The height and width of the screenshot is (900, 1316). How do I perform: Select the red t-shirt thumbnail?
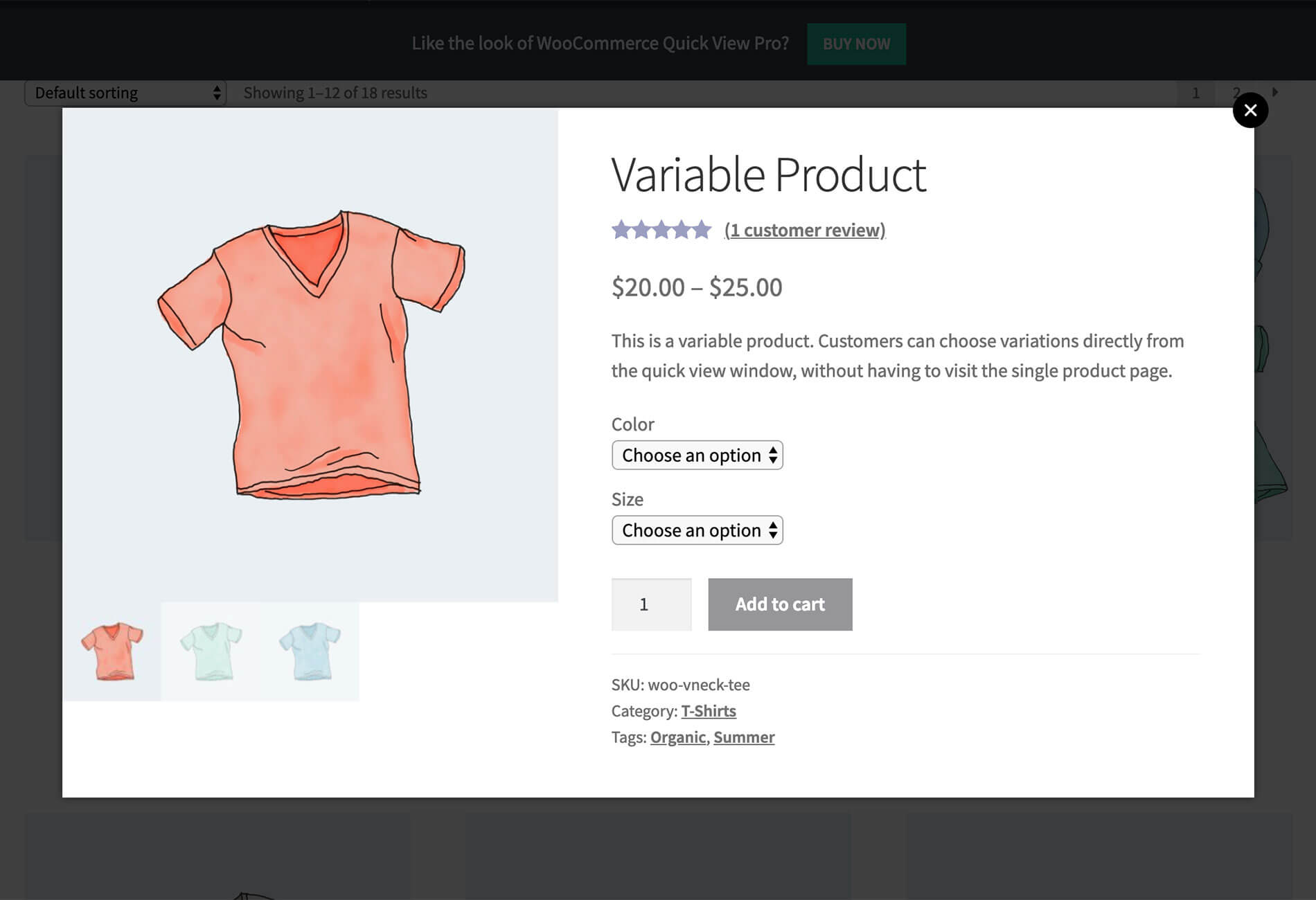[x=112, y=651]
